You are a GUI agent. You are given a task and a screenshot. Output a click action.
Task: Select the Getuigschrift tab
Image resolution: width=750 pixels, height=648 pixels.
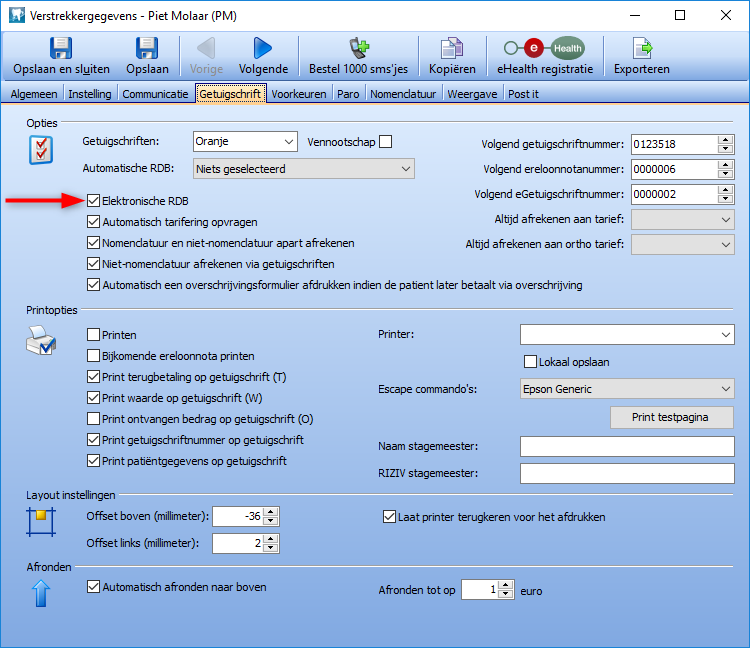tap(231, 94)
